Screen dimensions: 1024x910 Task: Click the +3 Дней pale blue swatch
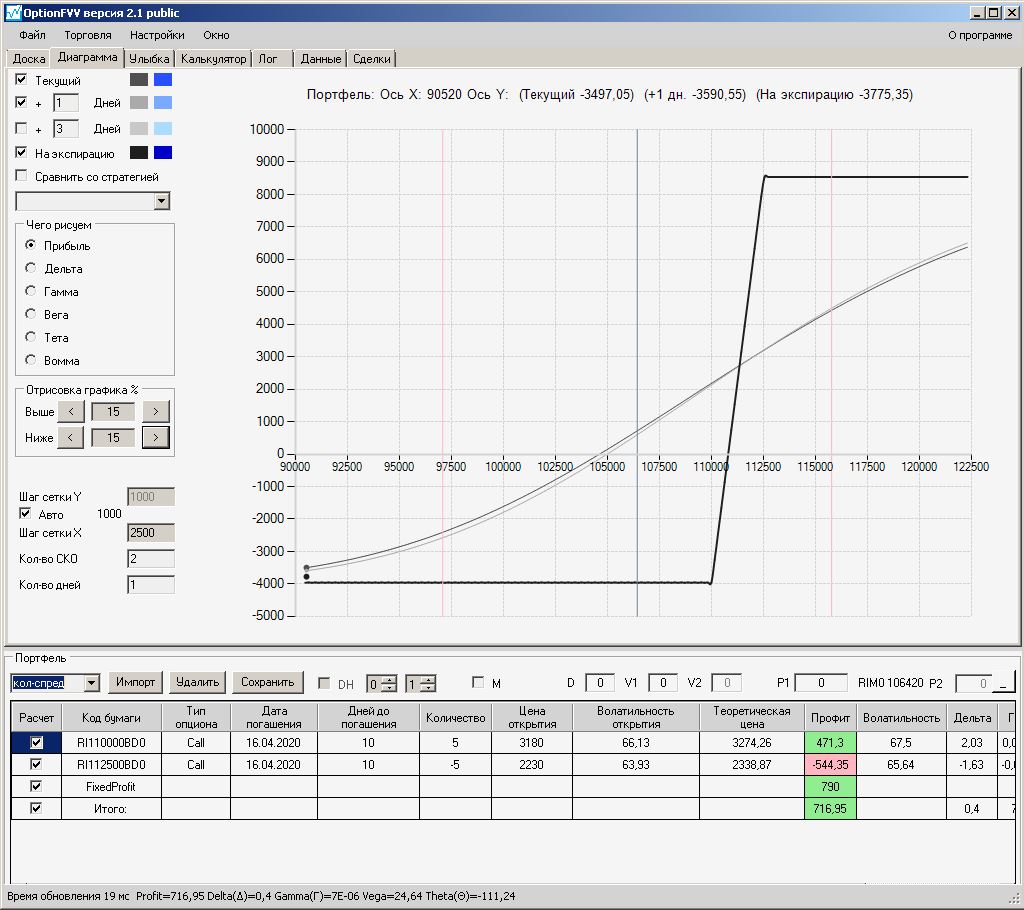[x=163, y=129]
